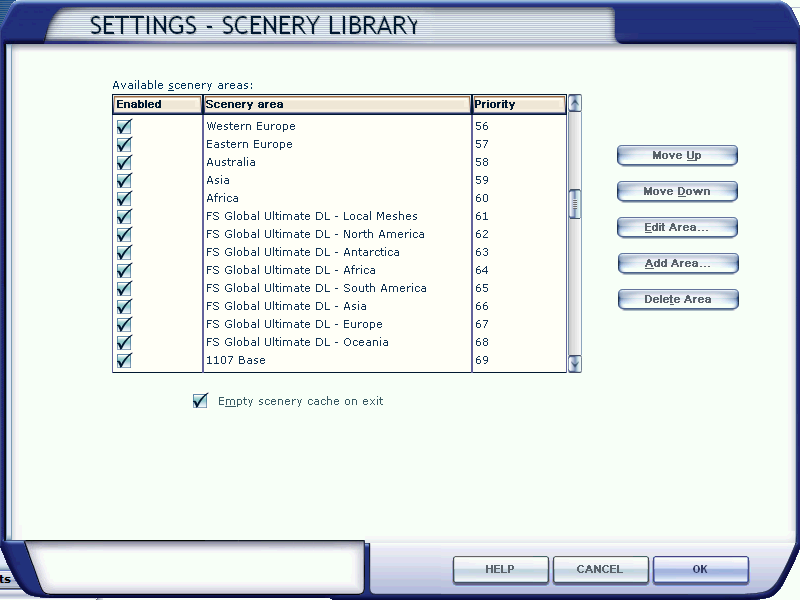800x600 pixels.
Task: Confirm settings with the OK button
Action: tap(700, 570)
